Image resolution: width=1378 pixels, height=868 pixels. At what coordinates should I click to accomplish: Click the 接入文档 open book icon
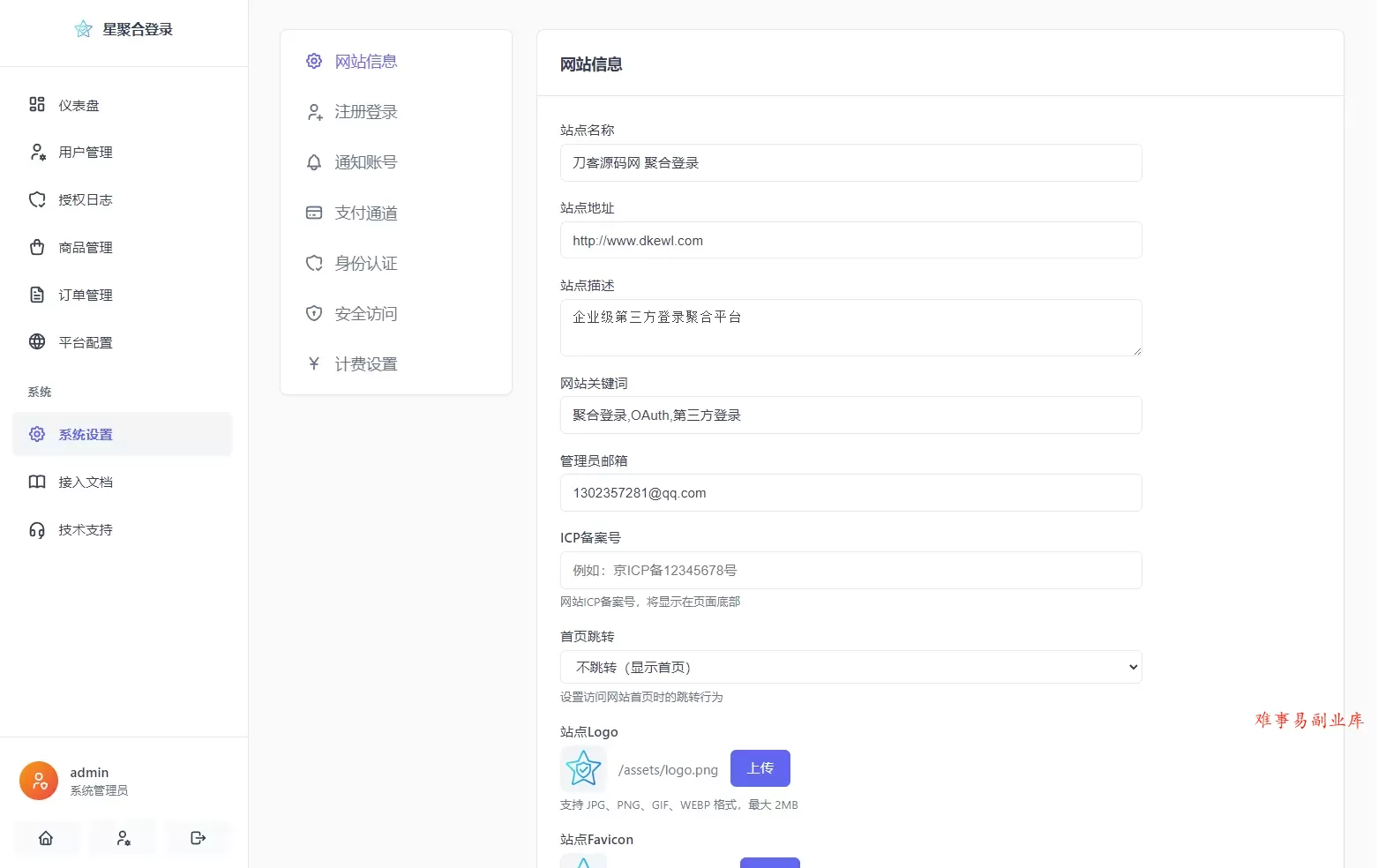pos(37,482)
